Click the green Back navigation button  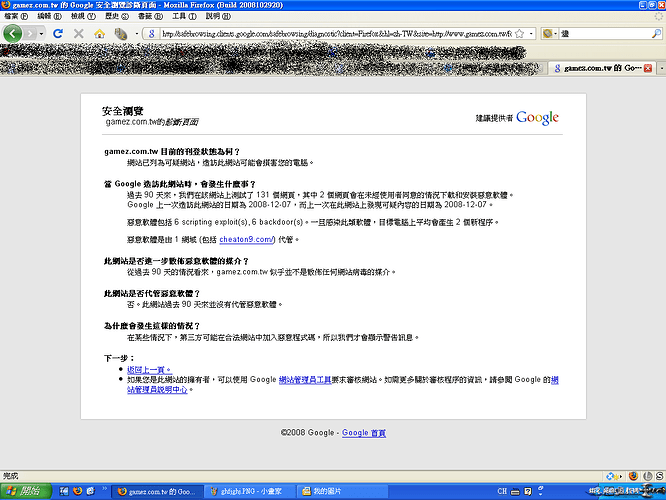(12, 33)
